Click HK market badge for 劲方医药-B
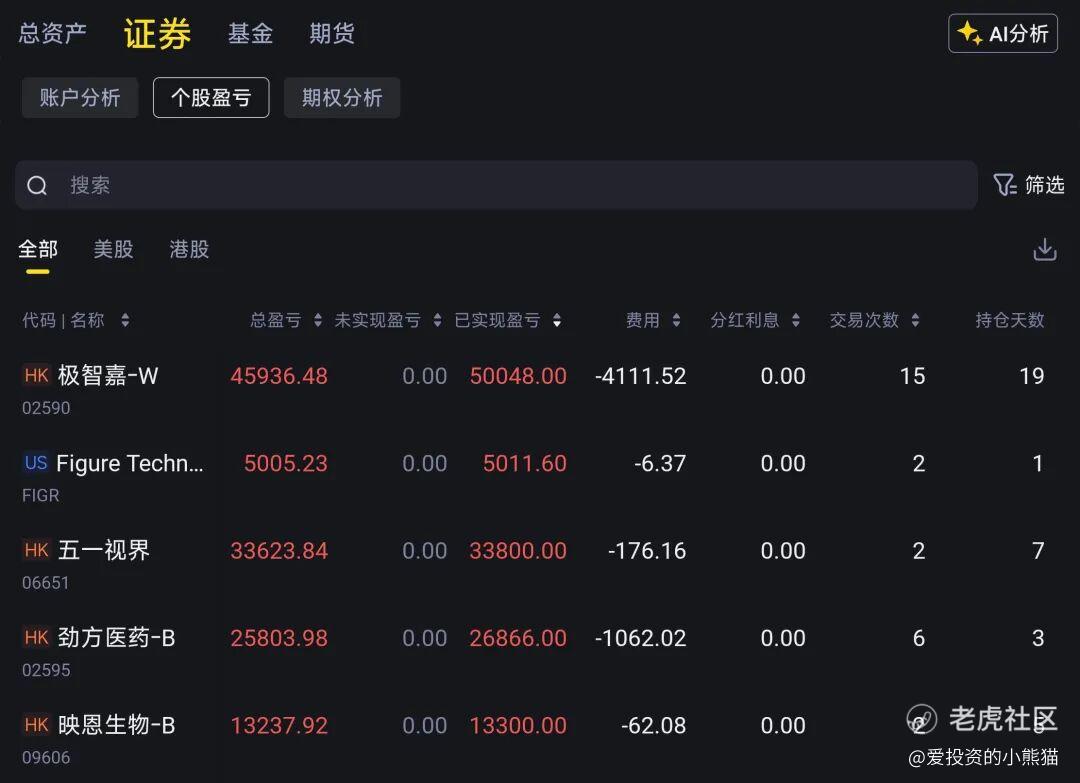 pos(37,637)
